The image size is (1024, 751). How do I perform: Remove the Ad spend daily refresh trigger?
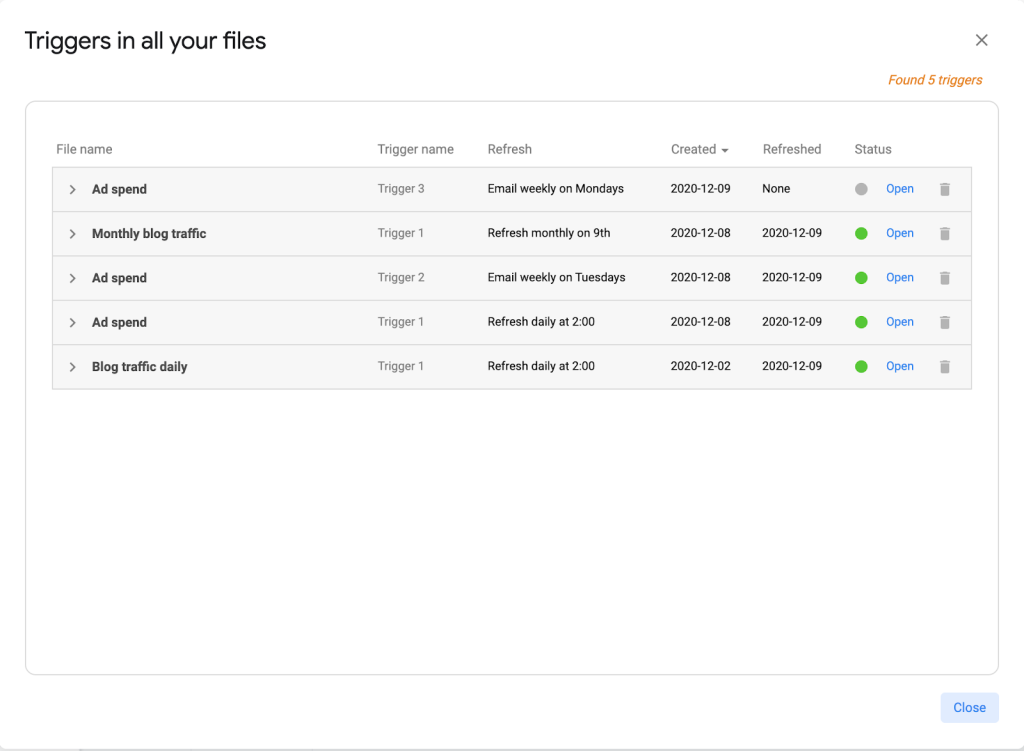[944, 322]
